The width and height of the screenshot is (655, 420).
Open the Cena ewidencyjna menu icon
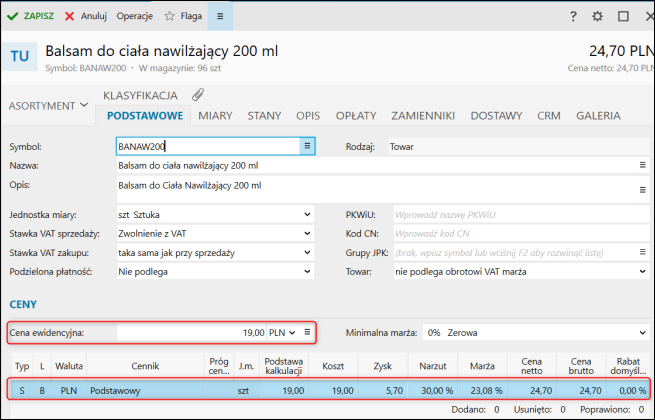307,332
